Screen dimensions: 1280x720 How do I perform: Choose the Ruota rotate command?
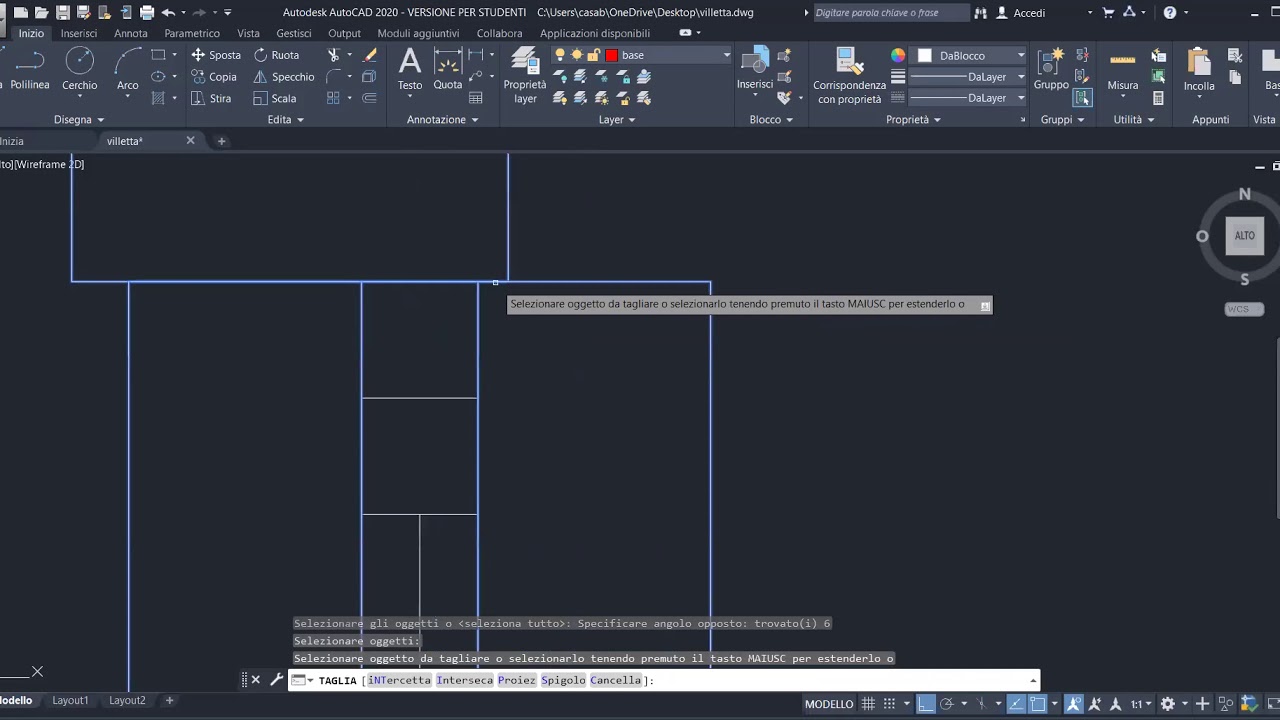(276, 55)
